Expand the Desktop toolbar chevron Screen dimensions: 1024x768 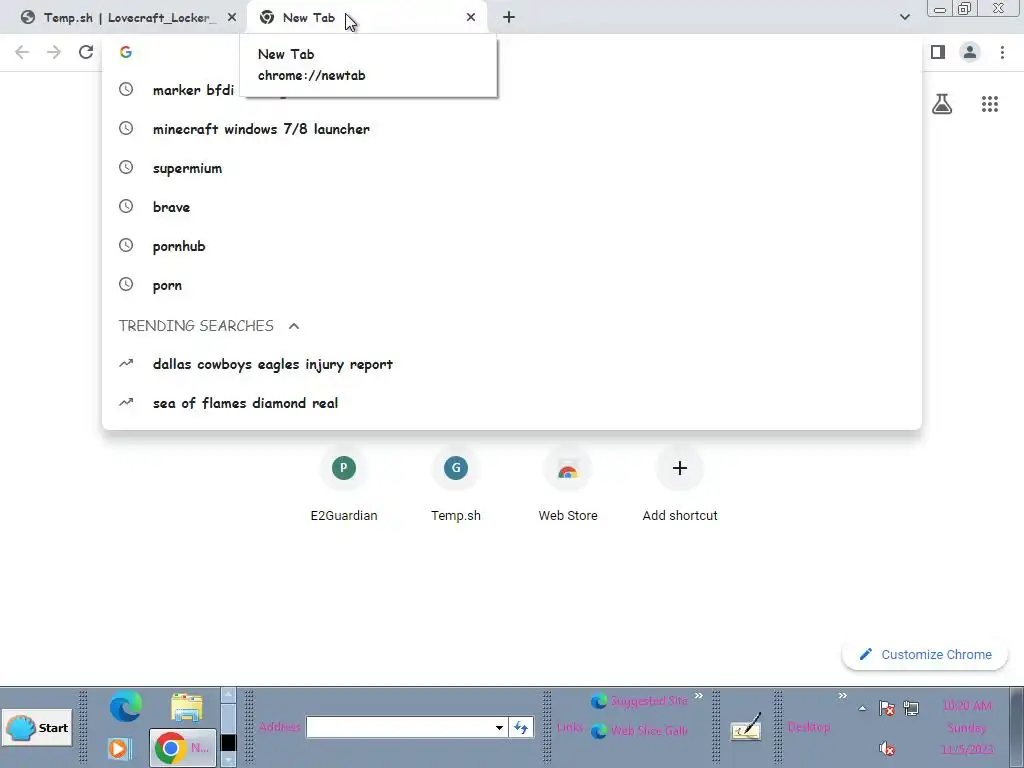click(x=842, y=696)
